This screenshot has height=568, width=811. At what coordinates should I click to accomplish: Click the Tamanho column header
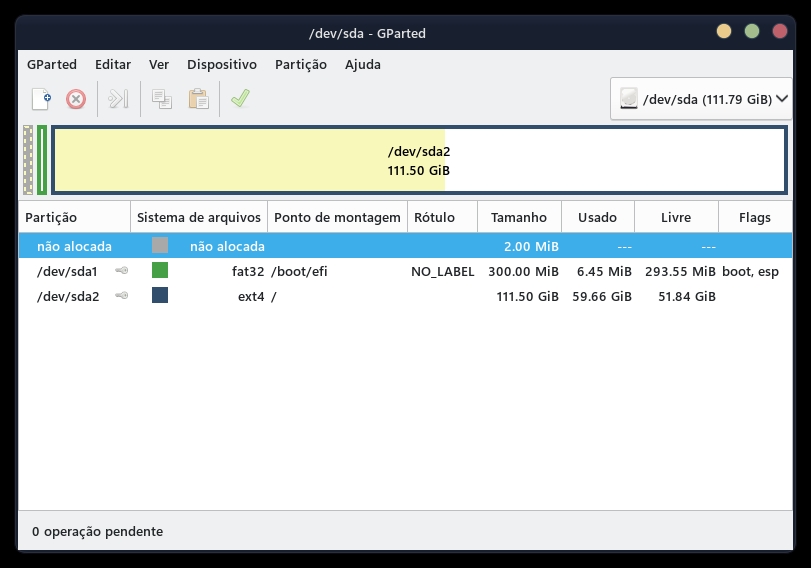[519, 217]
